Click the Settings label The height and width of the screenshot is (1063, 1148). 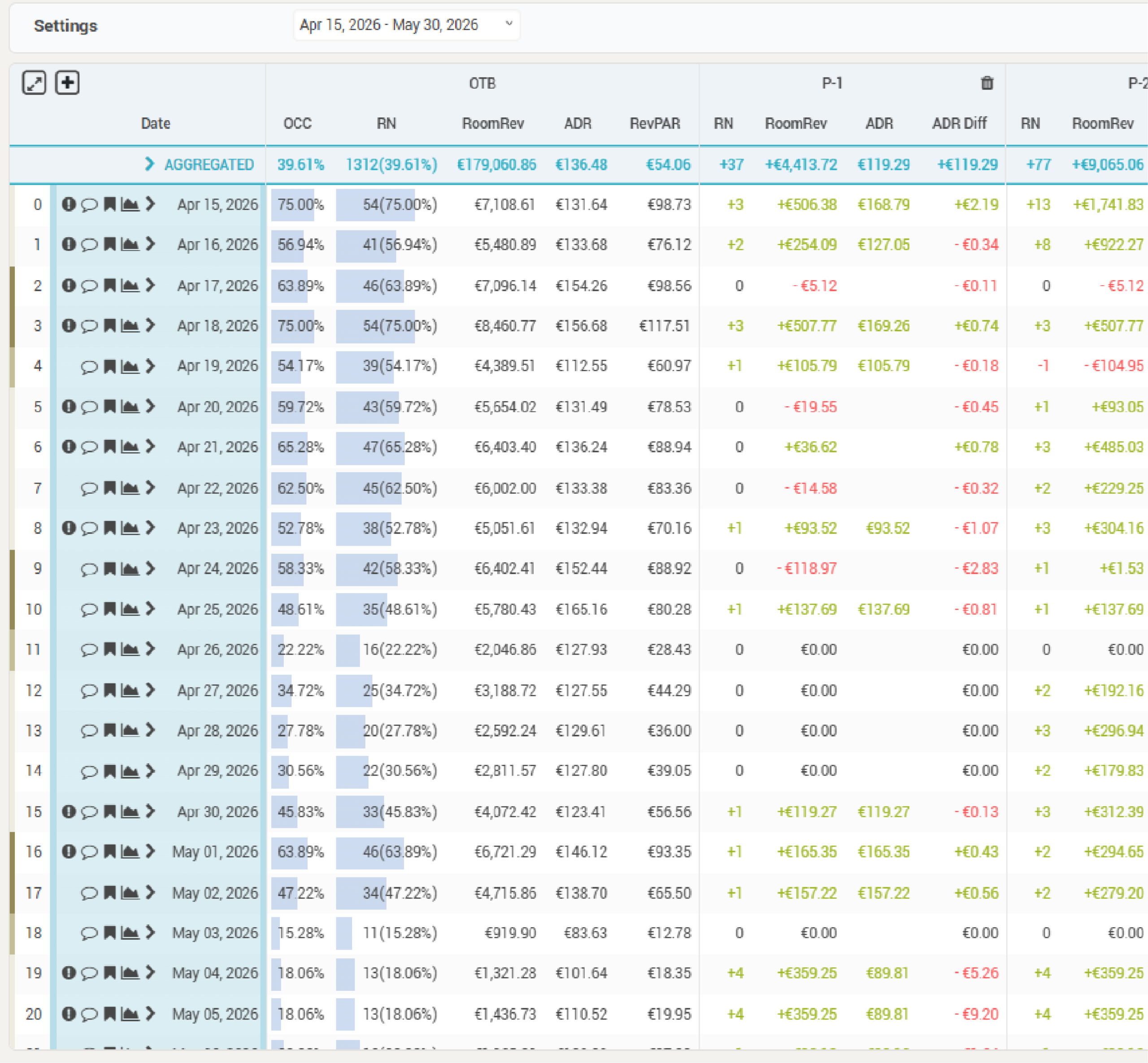tap(65, 26)
